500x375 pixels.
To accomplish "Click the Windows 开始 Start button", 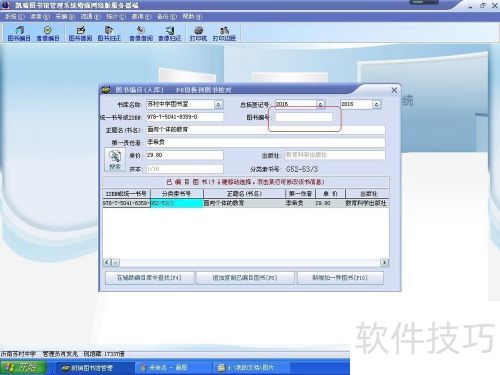I will click(22, 367).
